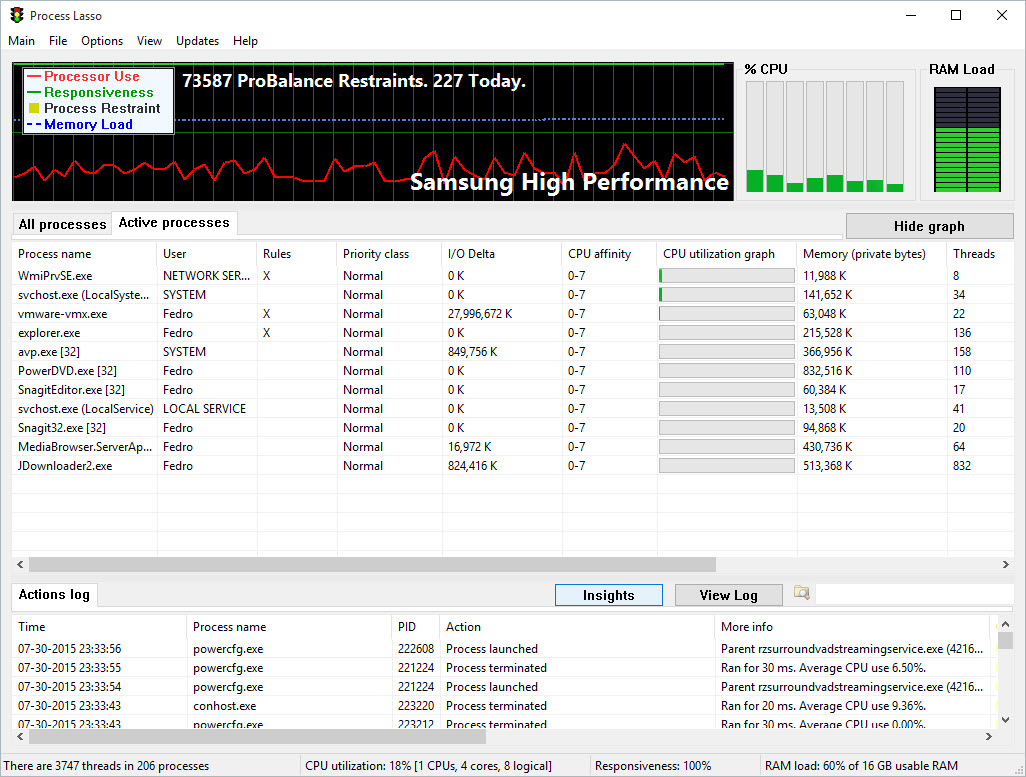Select the Snagit32.exe [32] process
Screen dimensions: 1026x777
point(512,427)
